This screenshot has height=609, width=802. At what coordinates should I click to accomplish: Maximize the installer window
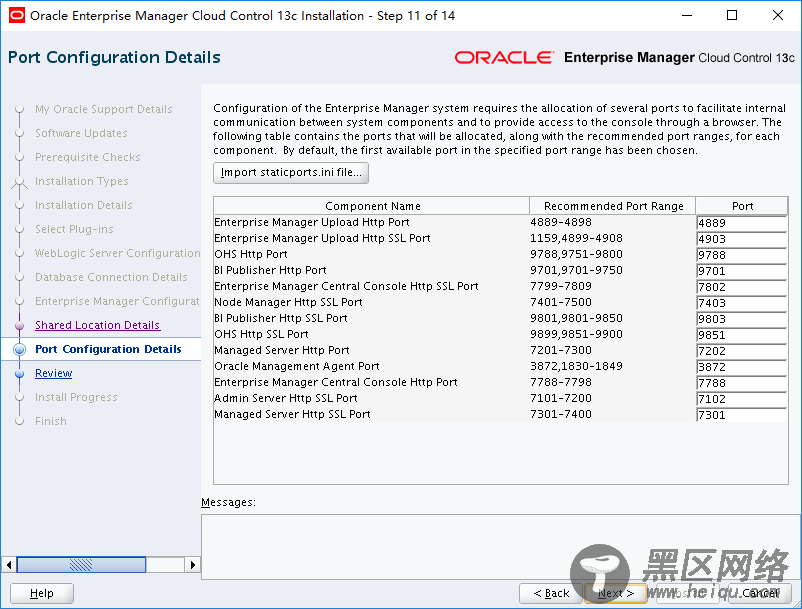click(x=732, y=15)
